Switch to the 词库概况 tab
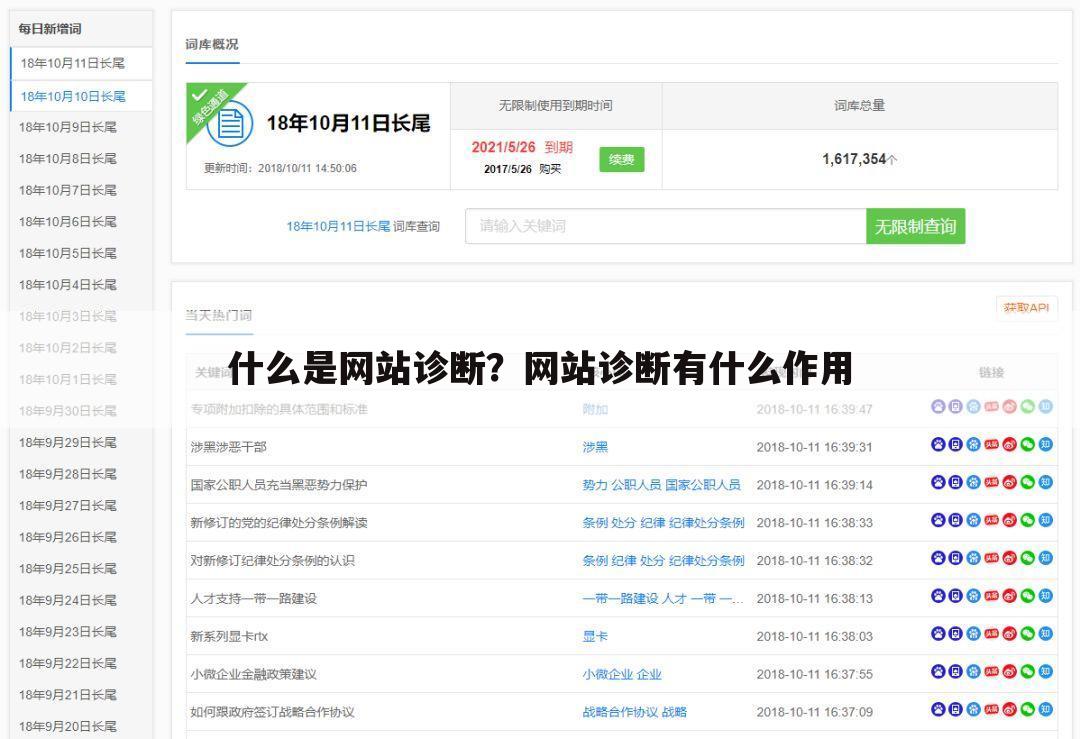The width and height of the screenshot is (1080, 739). [x=211, y=44]
